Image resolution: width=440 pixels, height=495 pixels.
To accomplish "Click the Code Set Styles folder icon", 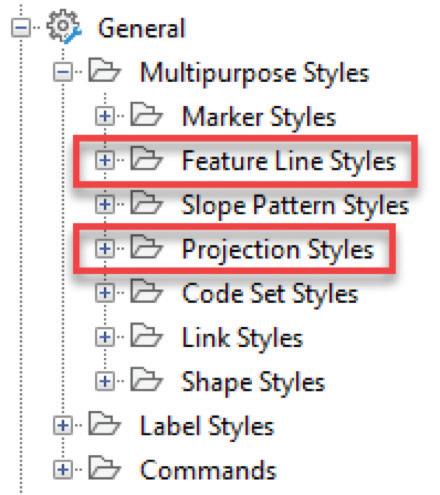I will click(146, 291).
